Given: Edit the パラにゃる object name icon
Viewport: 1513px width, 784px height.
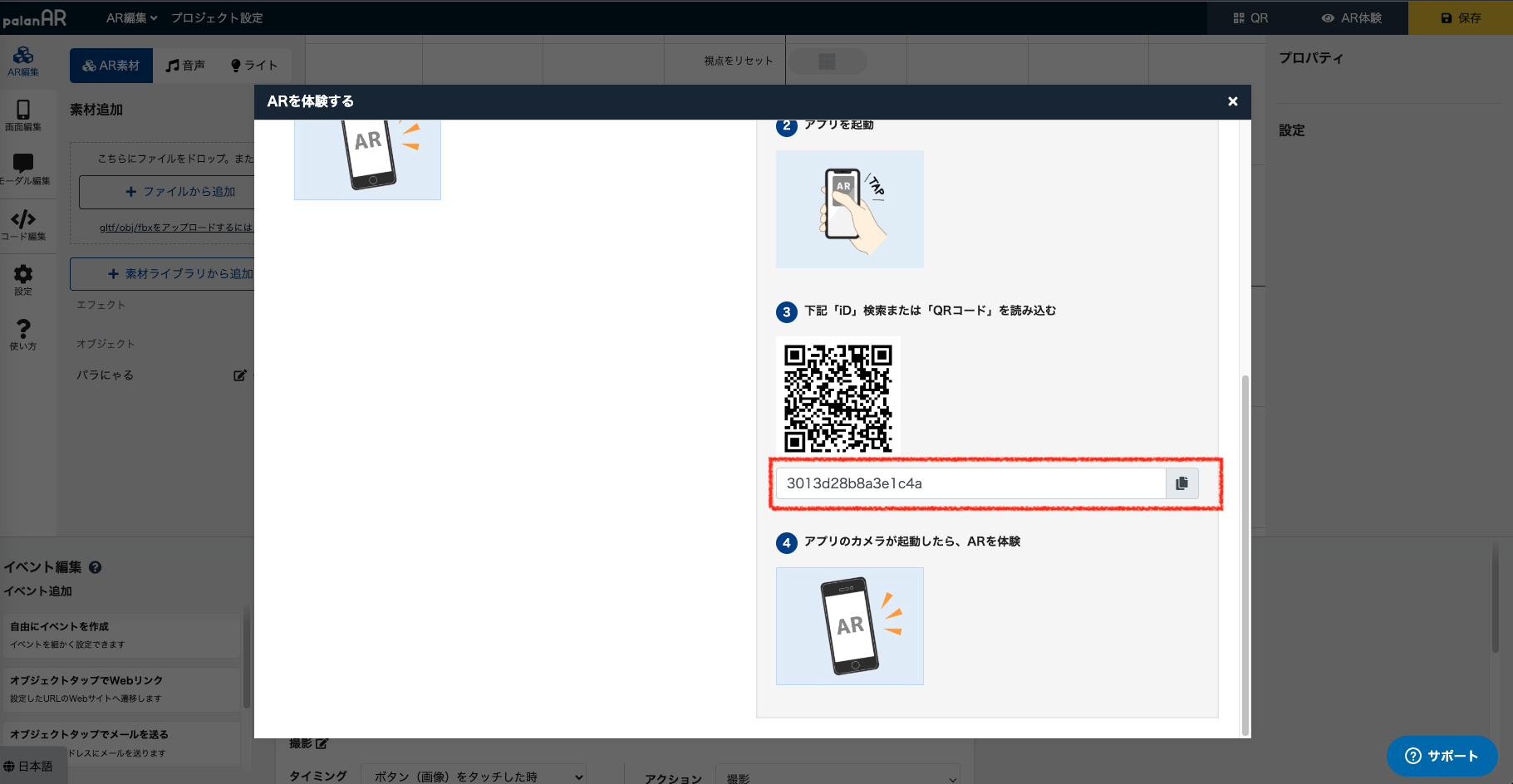Looking at the screenshot, I should [x=240, y=375].
